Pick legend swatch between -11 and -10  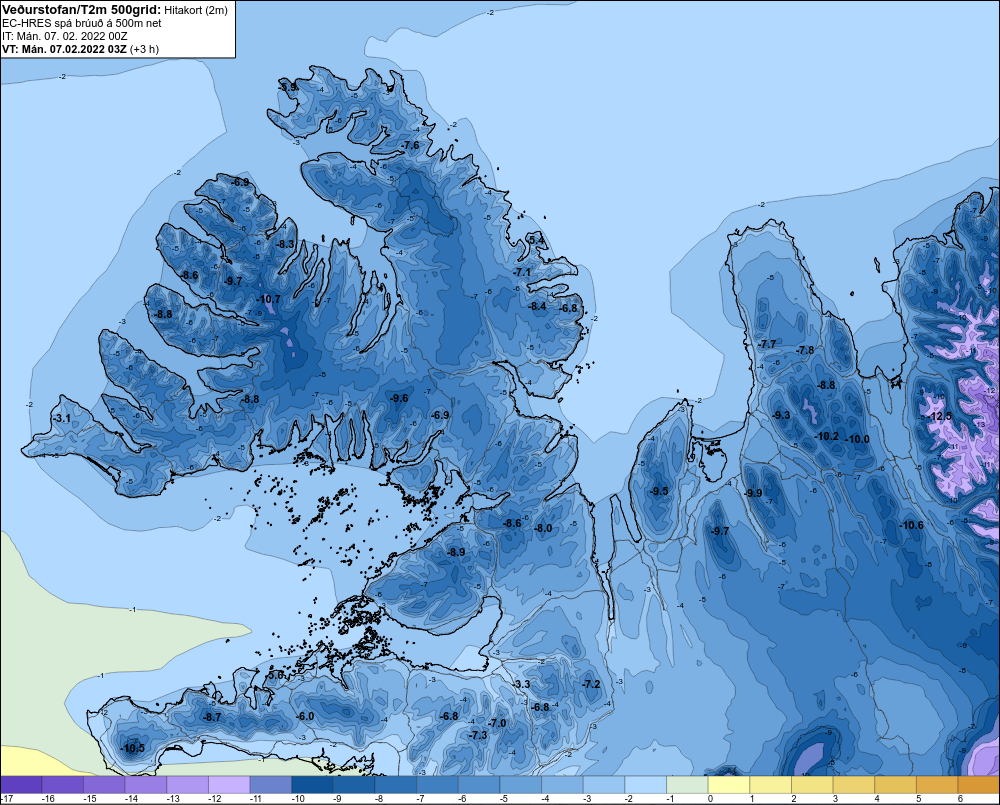(271, 785)
